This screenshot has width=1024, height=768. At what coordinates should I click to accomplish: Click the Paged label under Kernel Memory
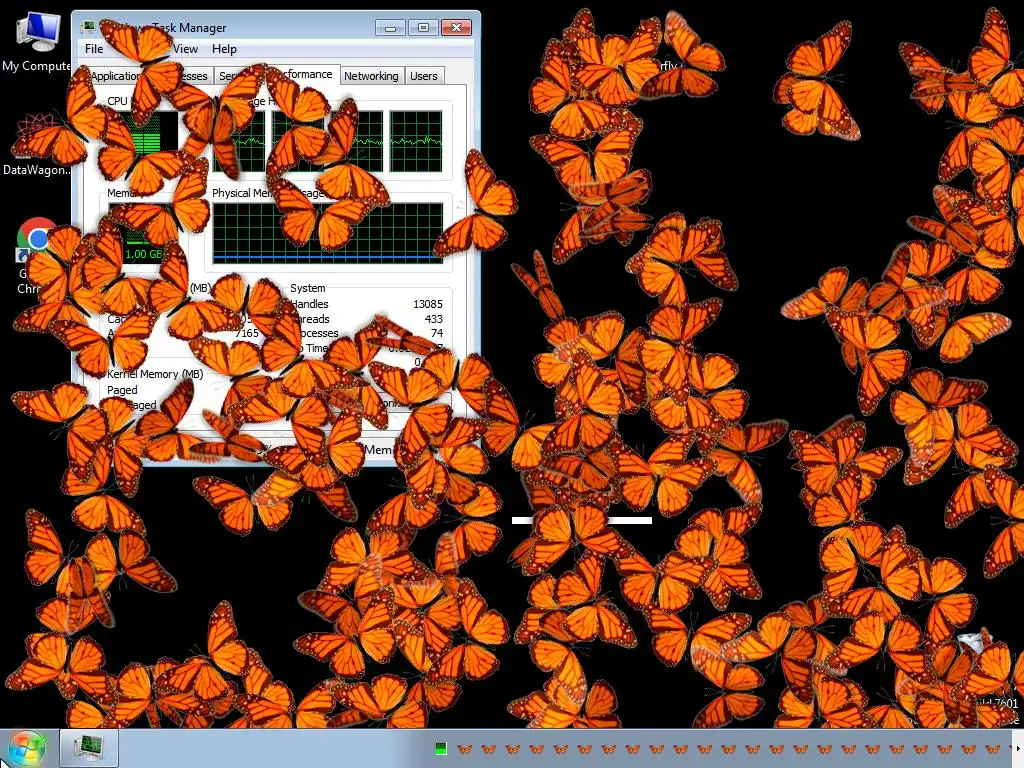(x=122, y=390)
